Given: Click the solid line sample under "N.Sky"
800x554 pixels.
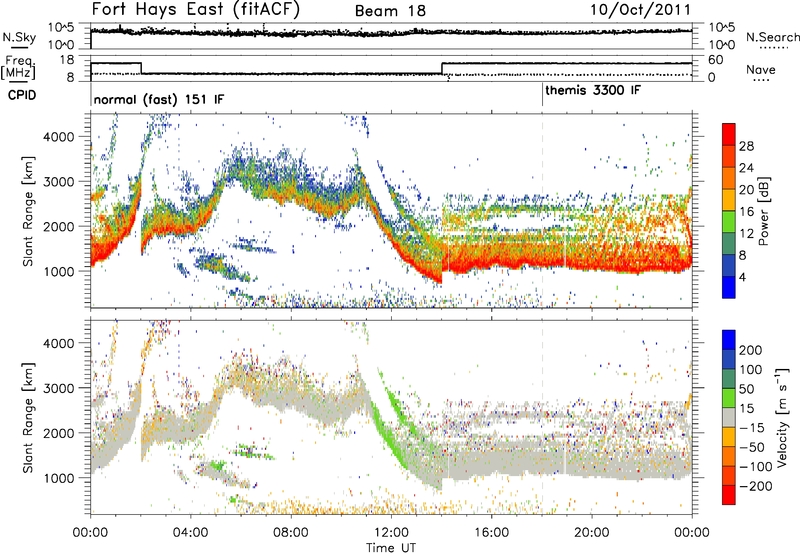Looking at the screenshot, I should pos(19,47).
